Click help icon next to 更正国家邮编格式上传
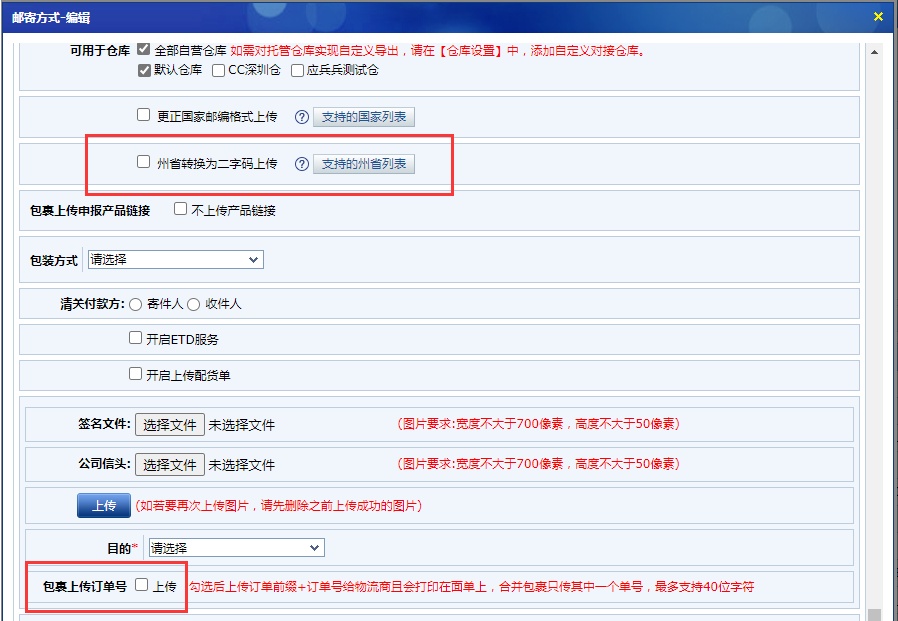 tap(301, 117)
